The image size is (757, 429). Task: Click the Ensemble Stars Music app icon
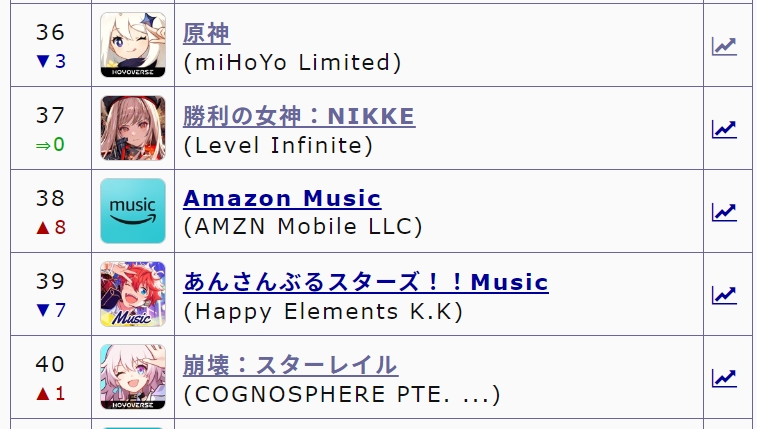coord(133,294)
